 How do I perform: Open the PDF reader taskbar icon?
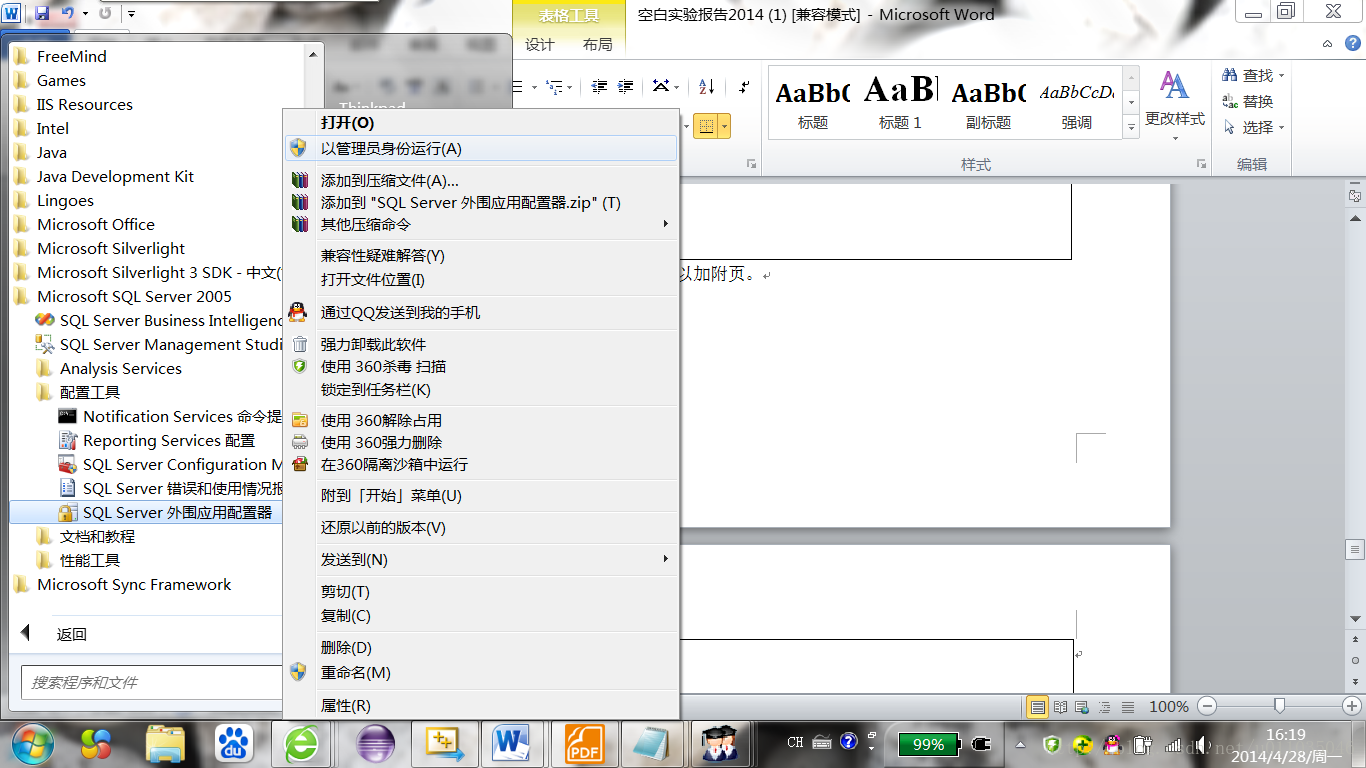584,743
